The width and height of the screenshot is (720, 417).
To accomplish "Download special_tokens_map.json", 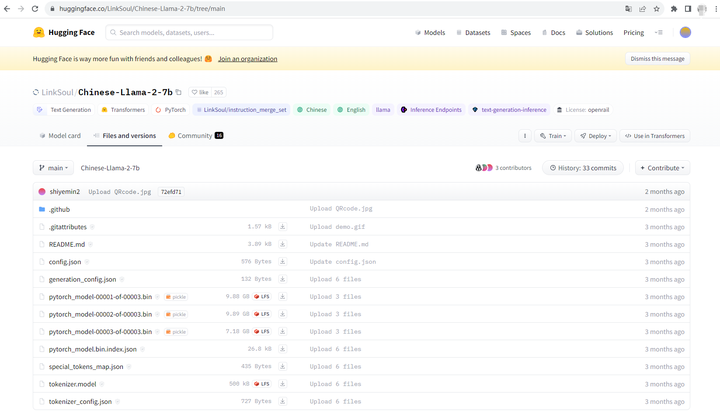I will tap(282, 366).
